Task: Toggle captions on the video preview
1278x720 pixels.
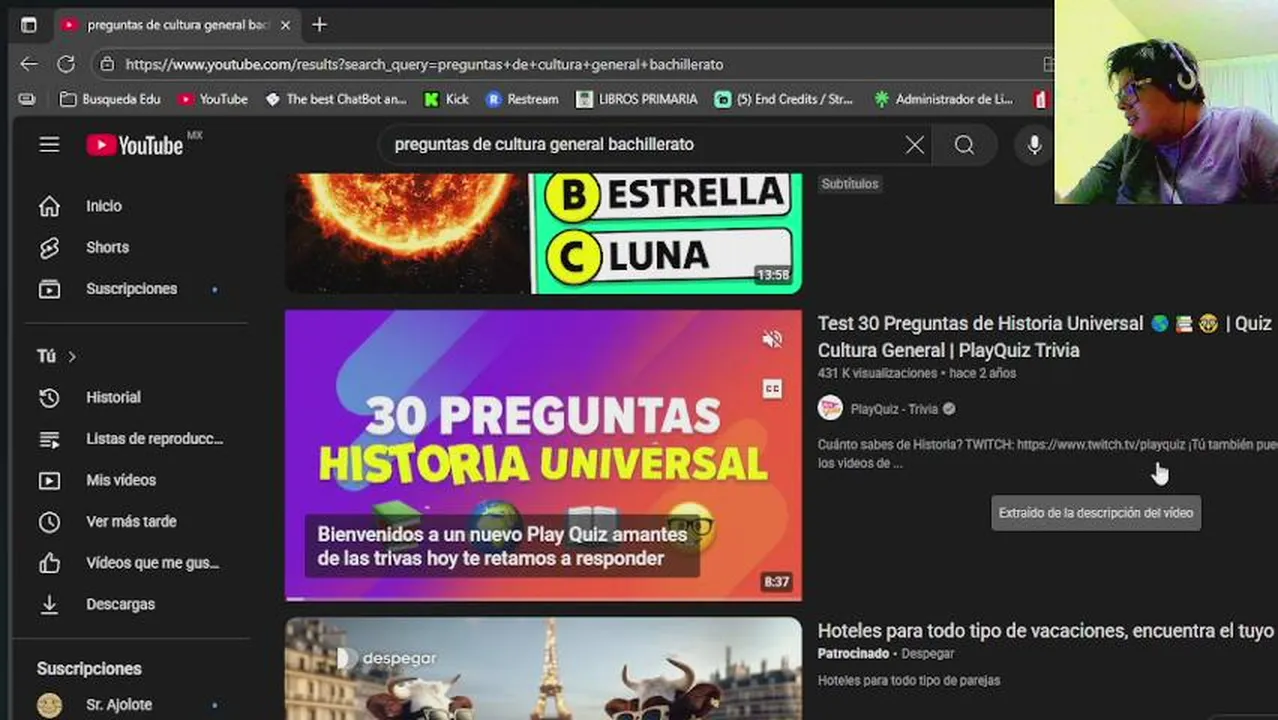Action: (772, 389)
